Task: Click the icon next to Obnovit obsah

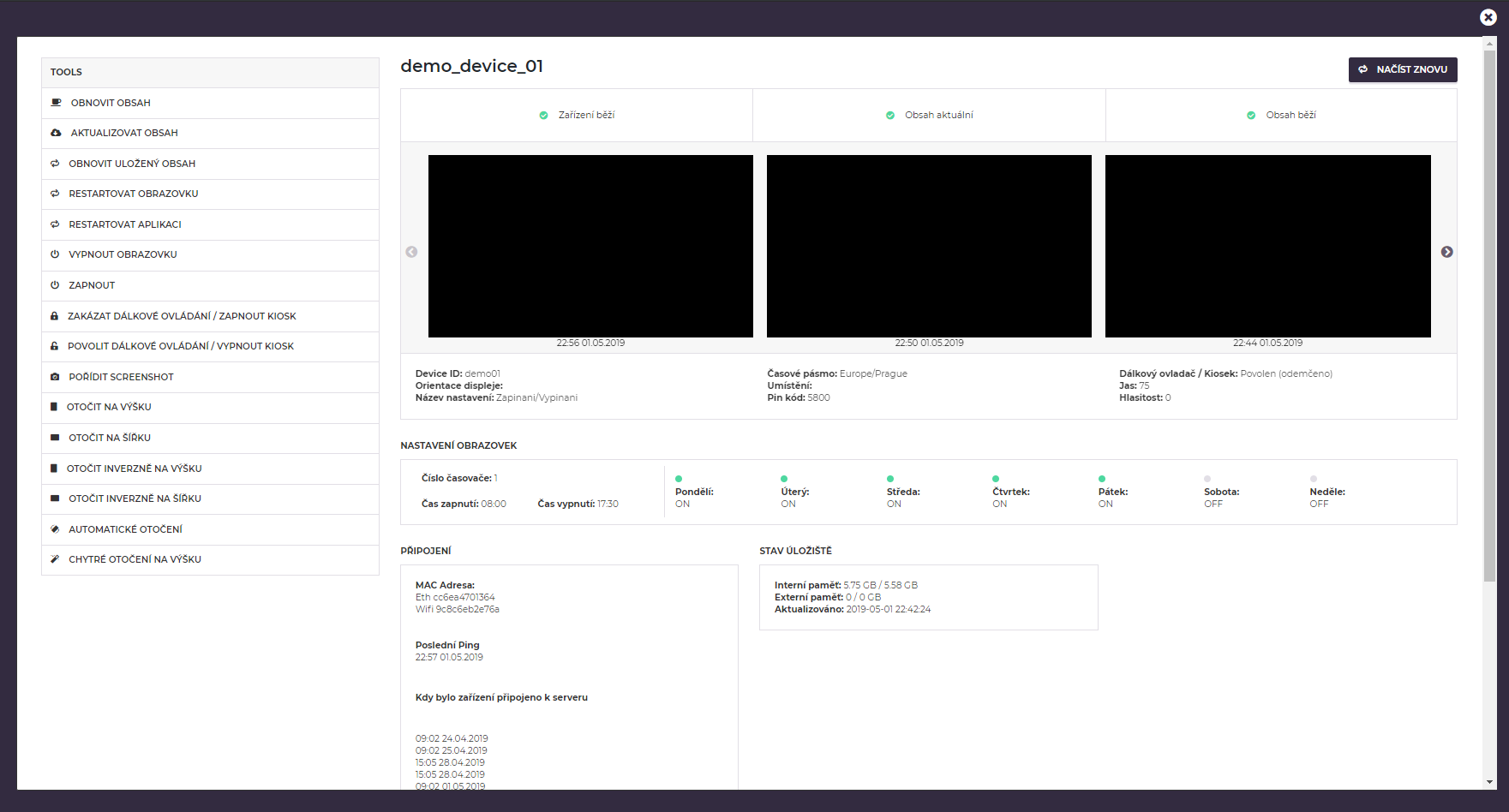Action: click(56, 103)
